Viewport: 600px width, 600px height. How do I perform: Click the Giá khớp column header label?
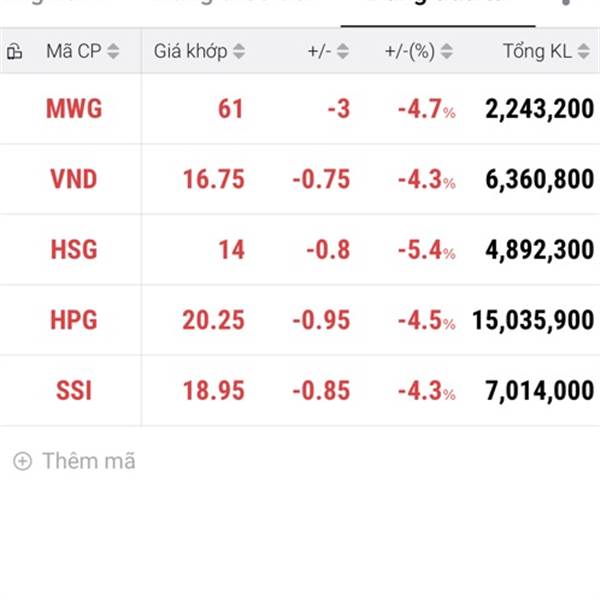point(191,51)
